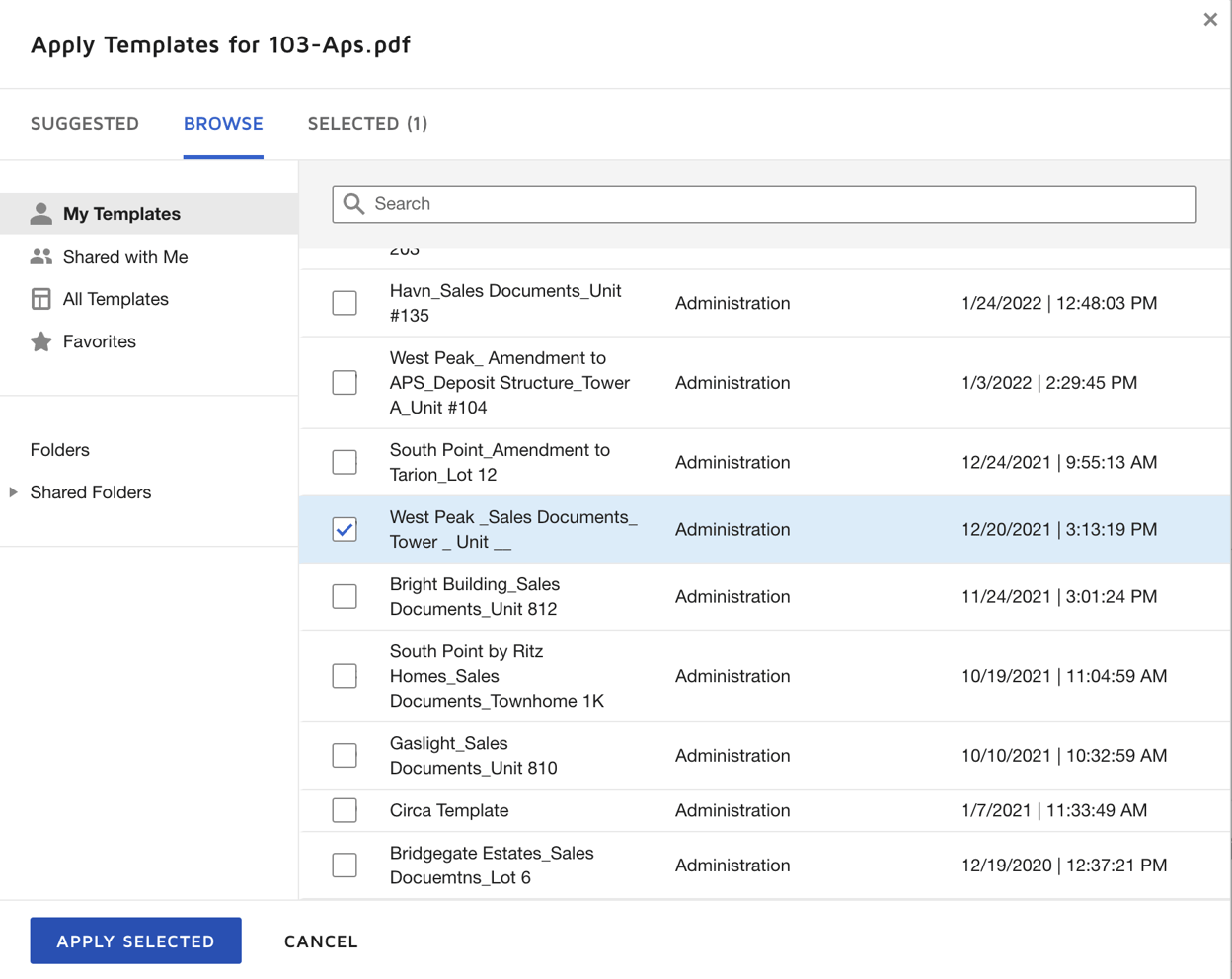Check the Havn_Sales Documents_Unit #135 template
The image size is (1232, 979).
(x=345, y=303)
